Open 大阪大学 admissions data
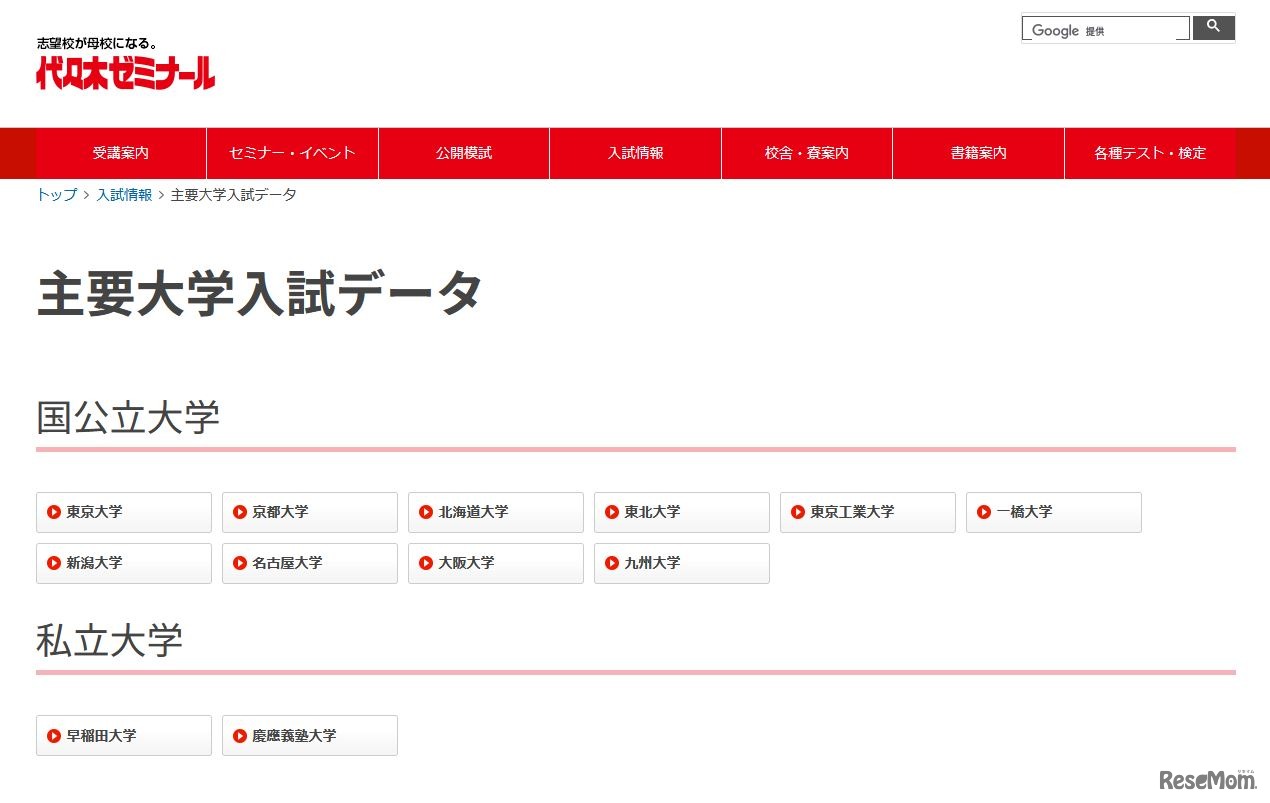Screen dimensions: 1270x803 (496, 563)
